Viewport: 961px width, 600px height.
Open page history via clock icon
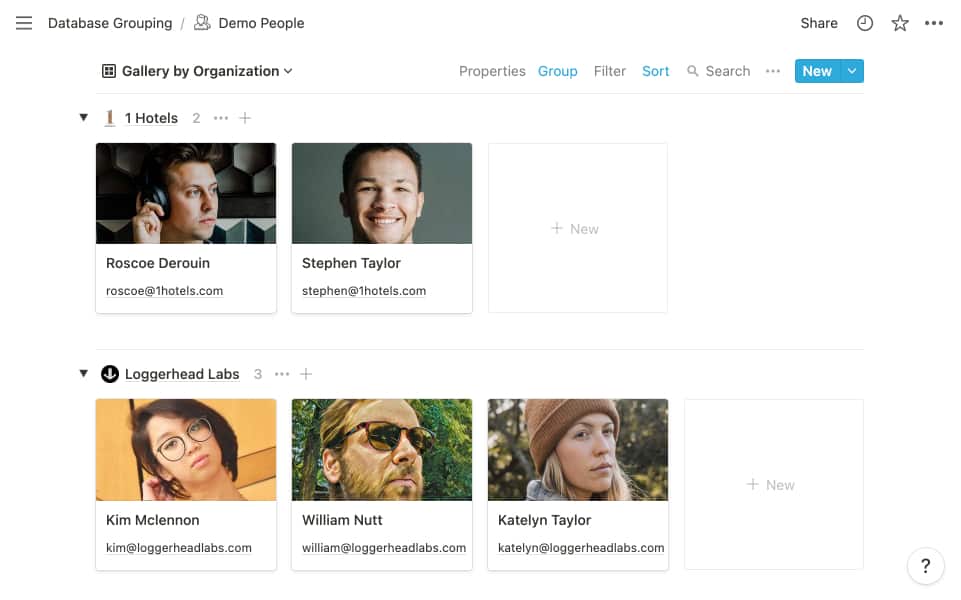pyautogui.click(x=864, y=22)
